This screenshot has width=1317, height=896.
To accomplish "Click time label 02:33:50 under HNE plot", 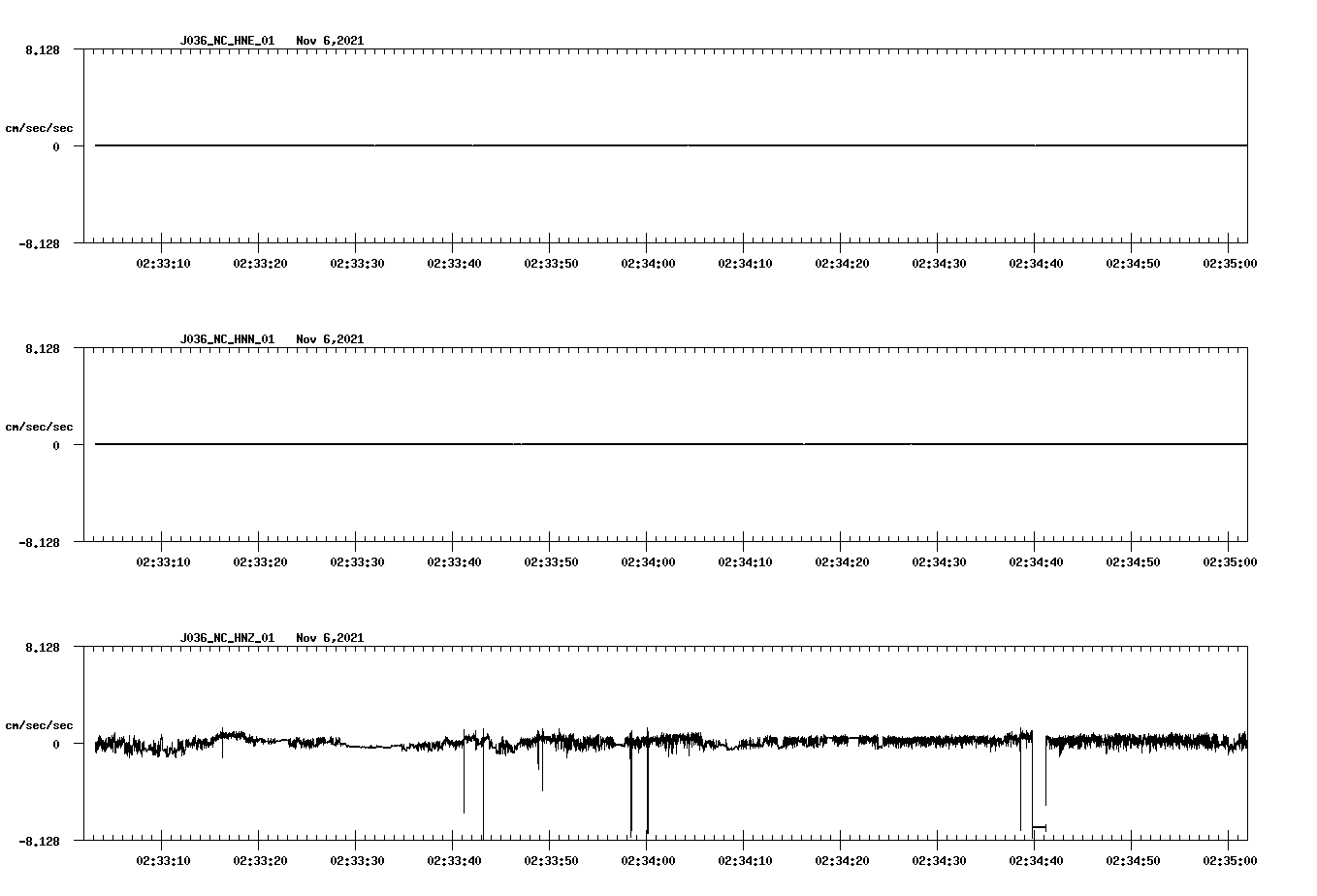I will coord(551,263).
